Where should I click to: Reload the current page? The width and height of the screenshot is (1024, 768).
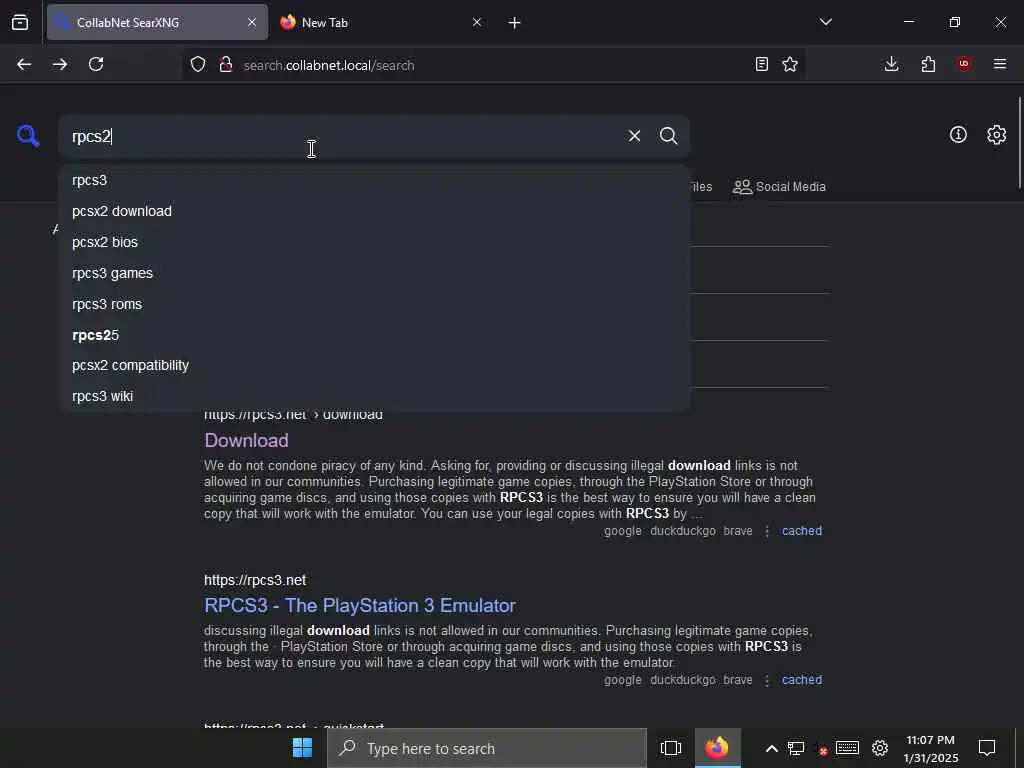coord(96,64)
